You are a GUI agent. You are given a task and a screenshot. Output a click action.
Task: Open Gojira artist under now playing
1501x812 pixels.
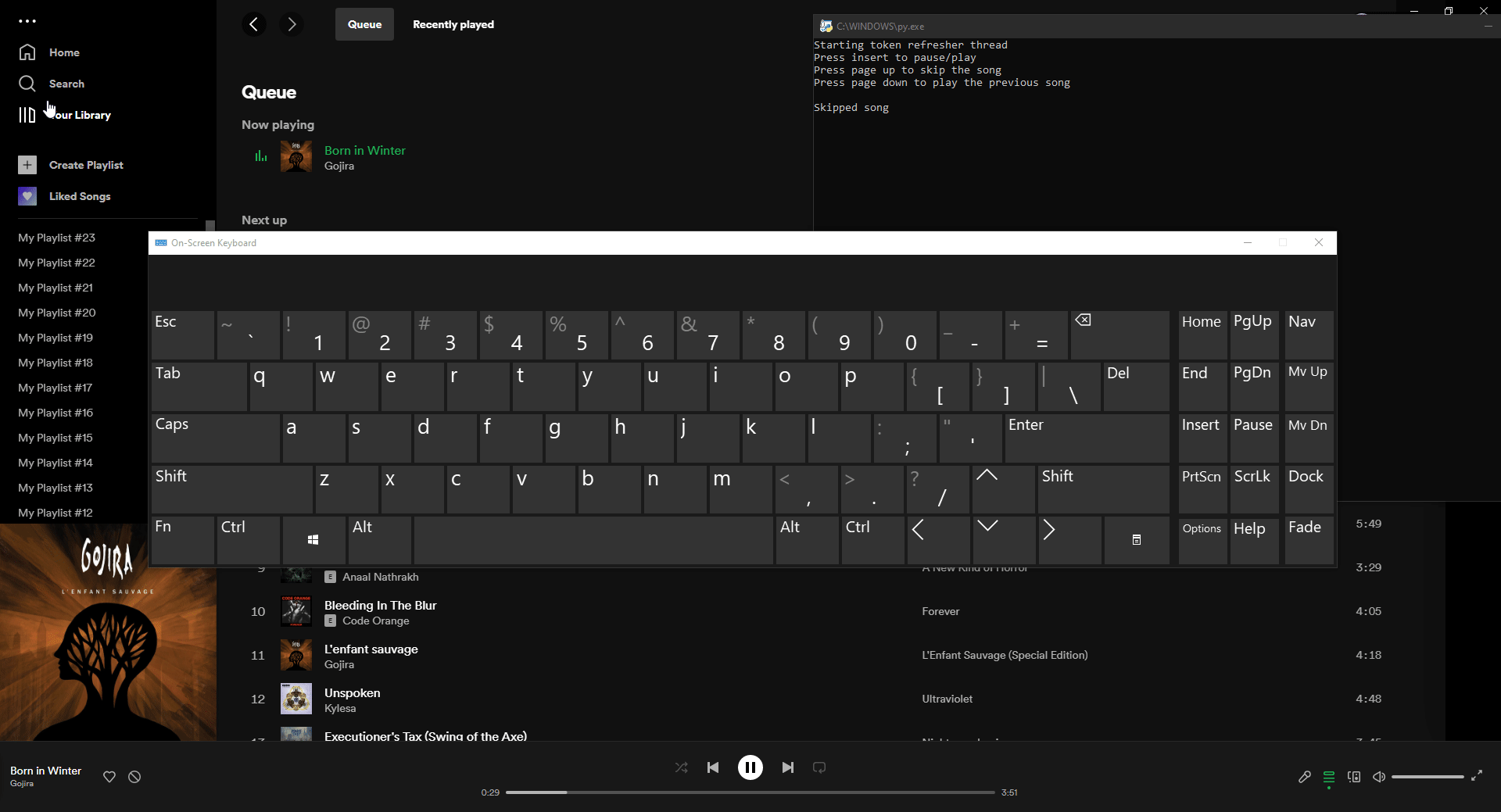tap(339, 166)
